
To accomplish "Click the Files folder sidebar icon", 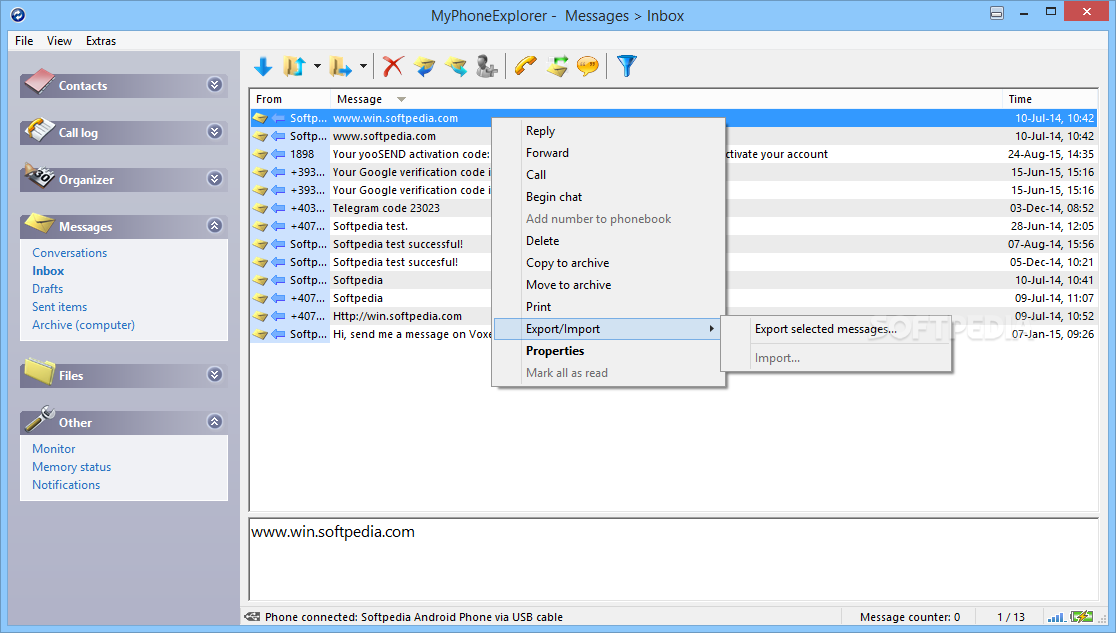I will [39, 371].
